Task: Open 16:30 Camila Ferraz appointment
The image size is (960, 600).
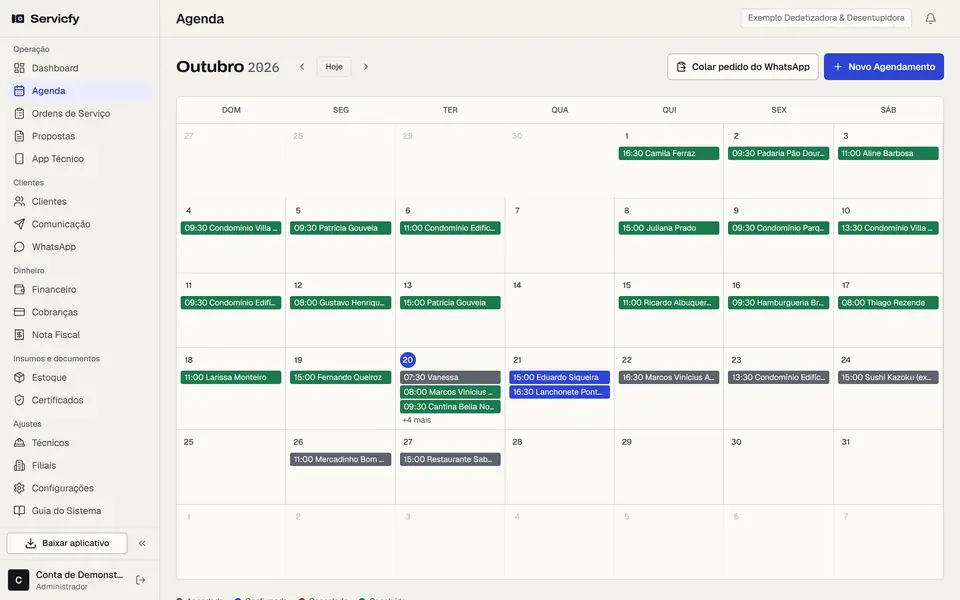Action: tap(669, 153)
